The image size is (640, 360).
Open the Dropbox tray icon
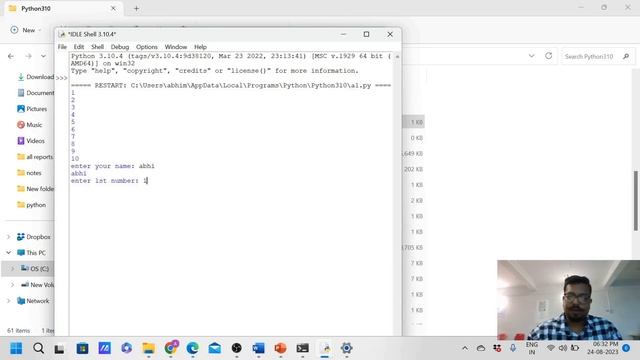(497, 348)
